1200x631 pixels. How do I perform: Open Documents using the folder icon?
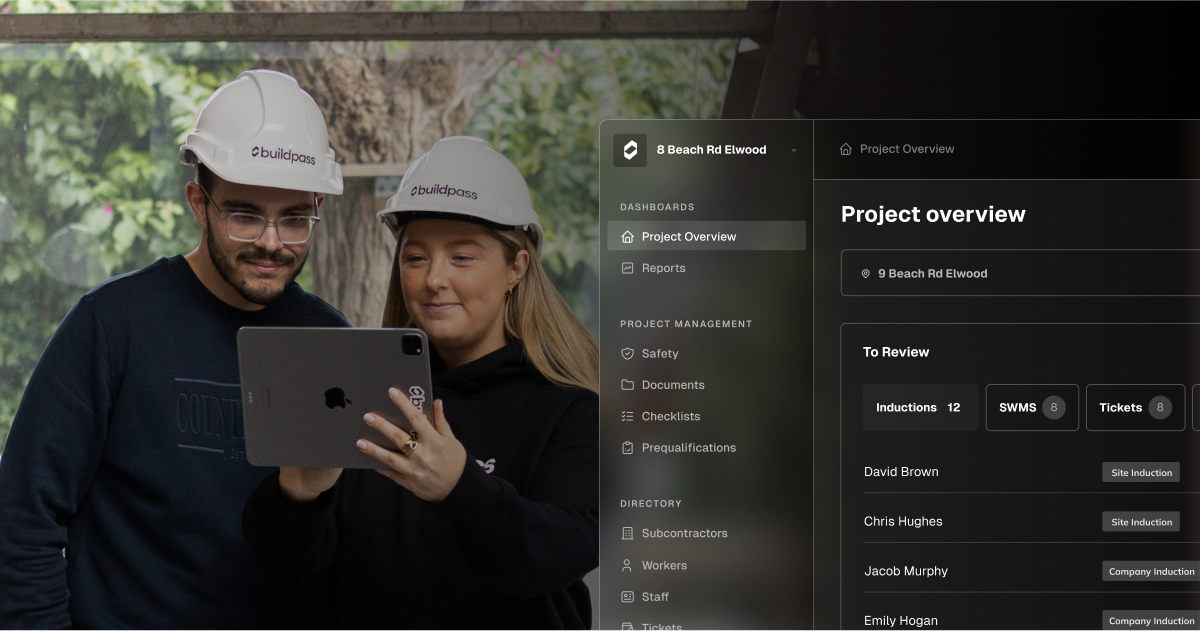pyautogui.click(x=630, y=385)
